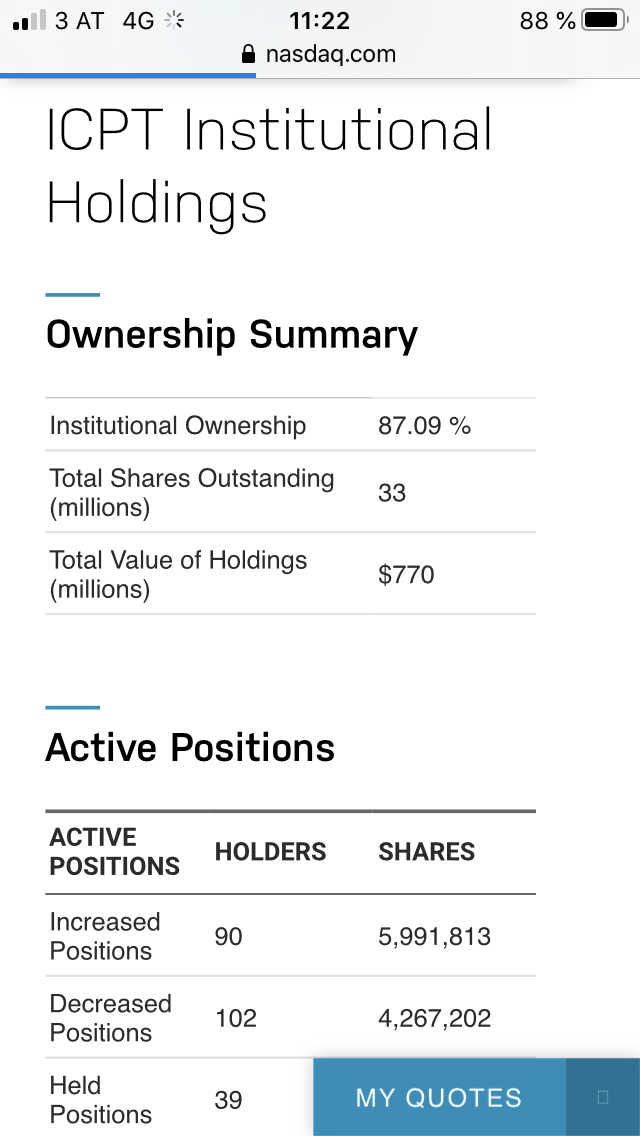The width and height of the screenshot is (640, 1136).
Task: Tap the Ownership Summary heading
Action: pos(232,335)
